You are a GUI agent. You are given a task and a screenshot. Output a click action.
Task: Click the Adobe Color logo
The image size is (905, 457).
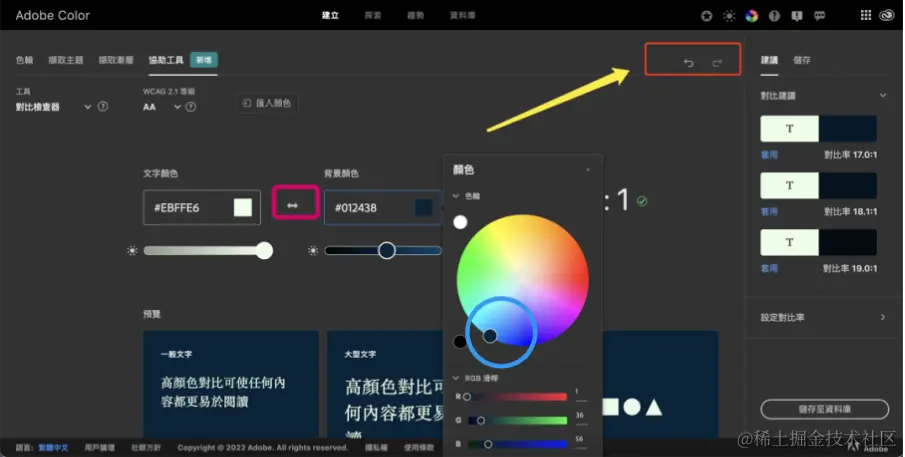[53, 16]
